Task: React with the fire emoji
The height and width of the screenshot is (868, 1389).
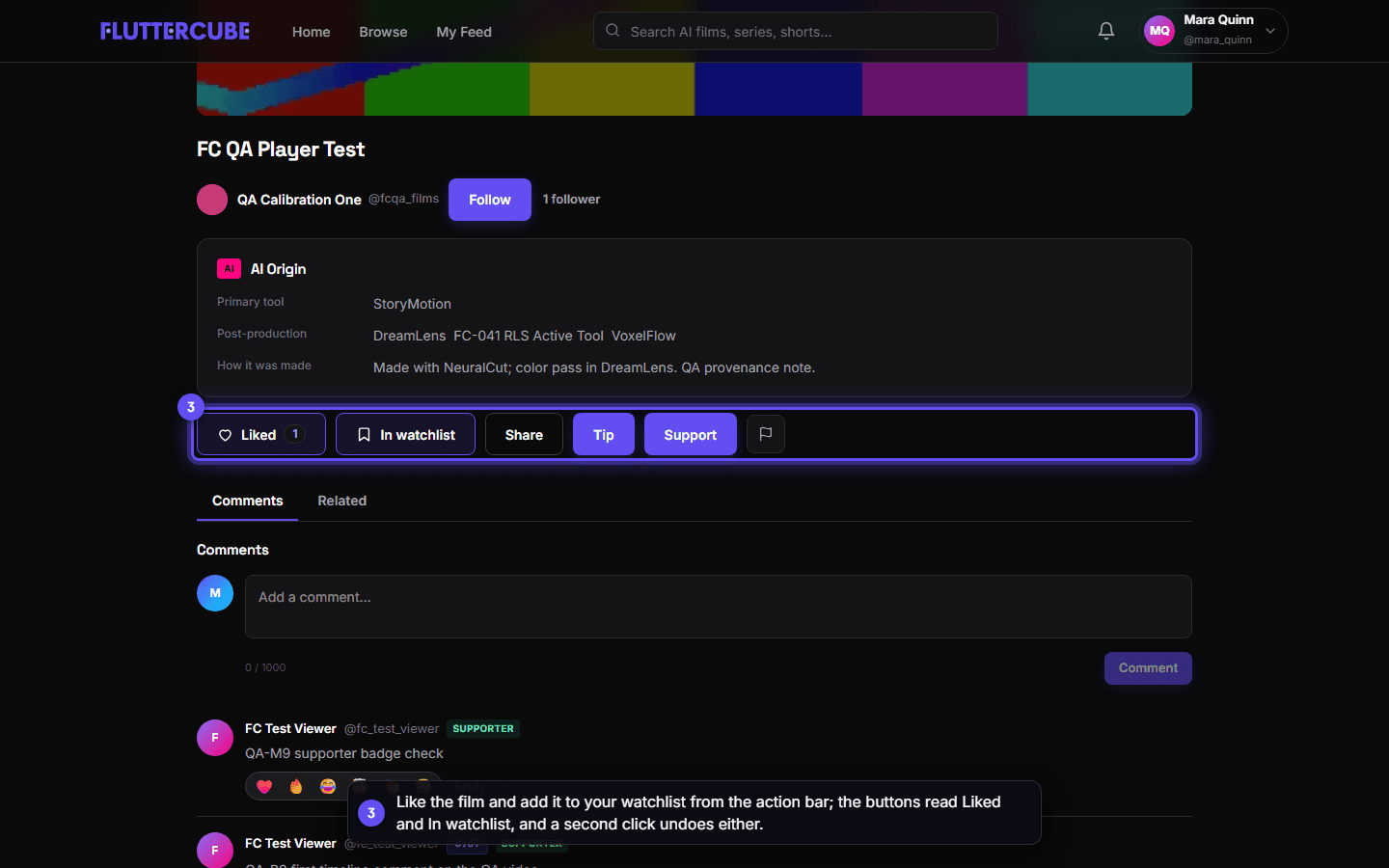Action: (296, 787)
